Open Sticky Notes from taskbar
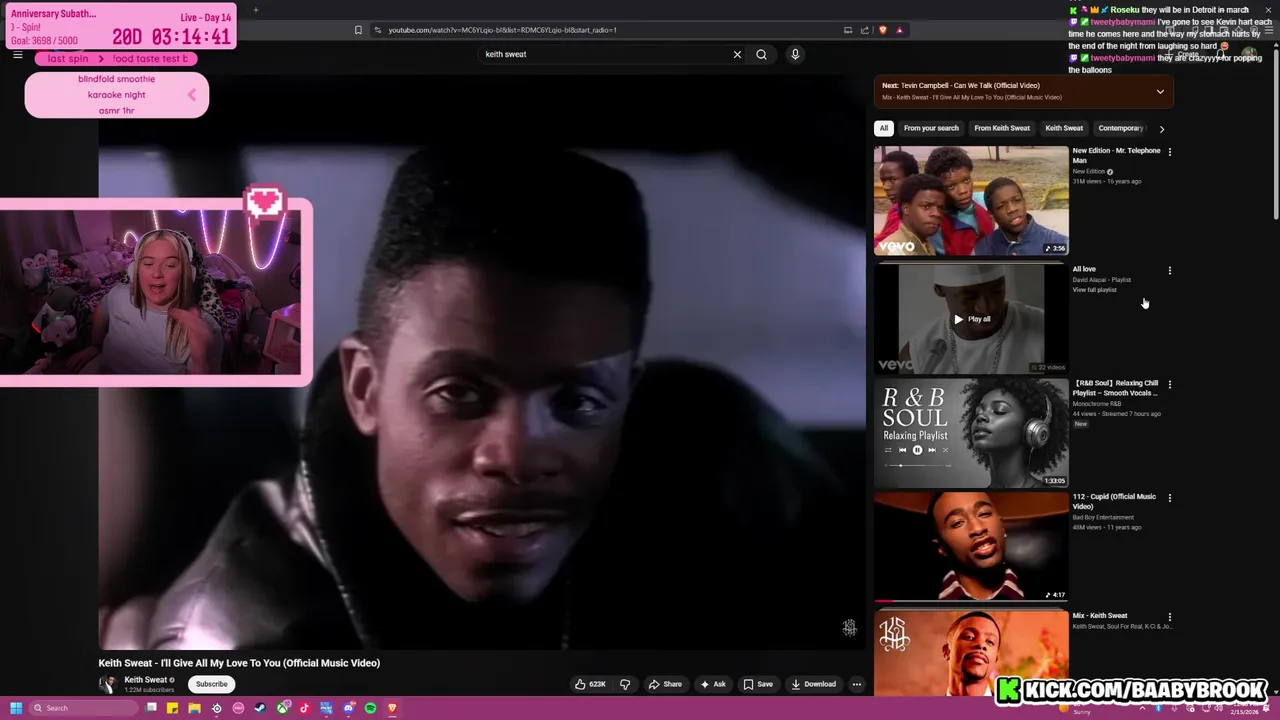1280x720 pixels. (x=172, y=708)
